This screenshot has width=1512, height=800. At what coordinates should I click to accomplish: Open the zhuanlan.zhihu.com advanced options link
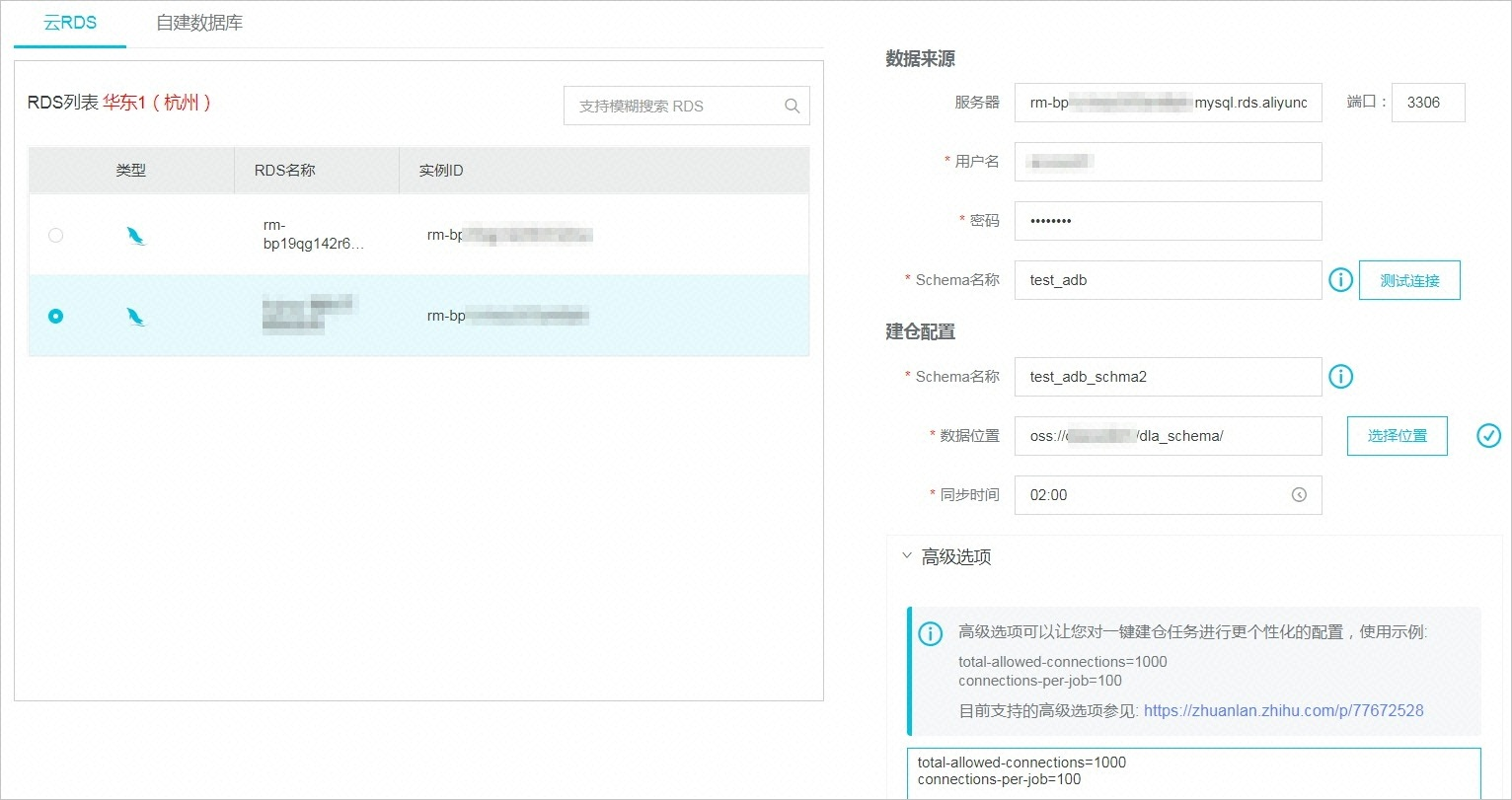(1283, 710)
